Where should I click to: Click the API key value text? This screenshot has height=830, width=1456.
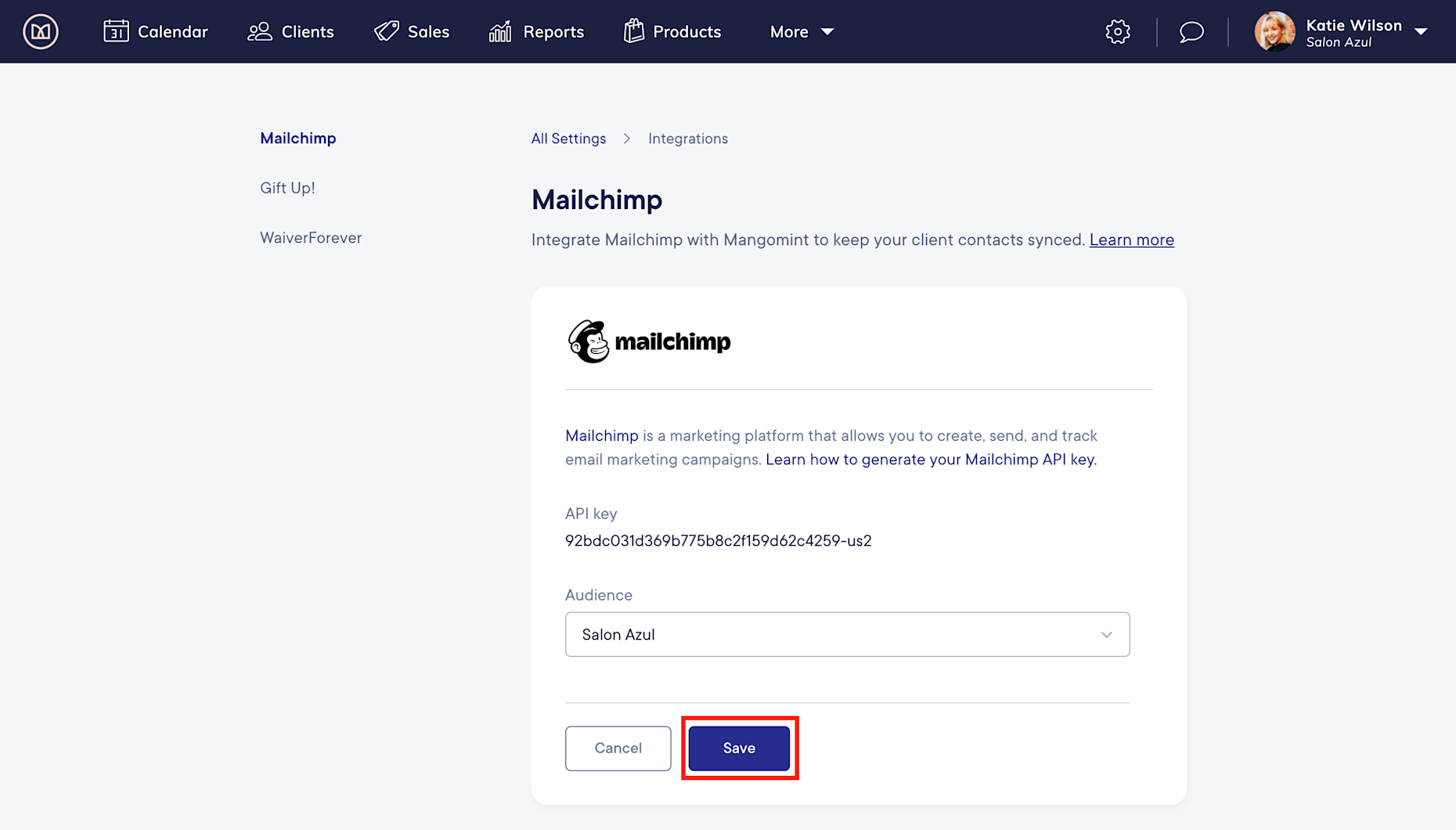pos(718,541)
